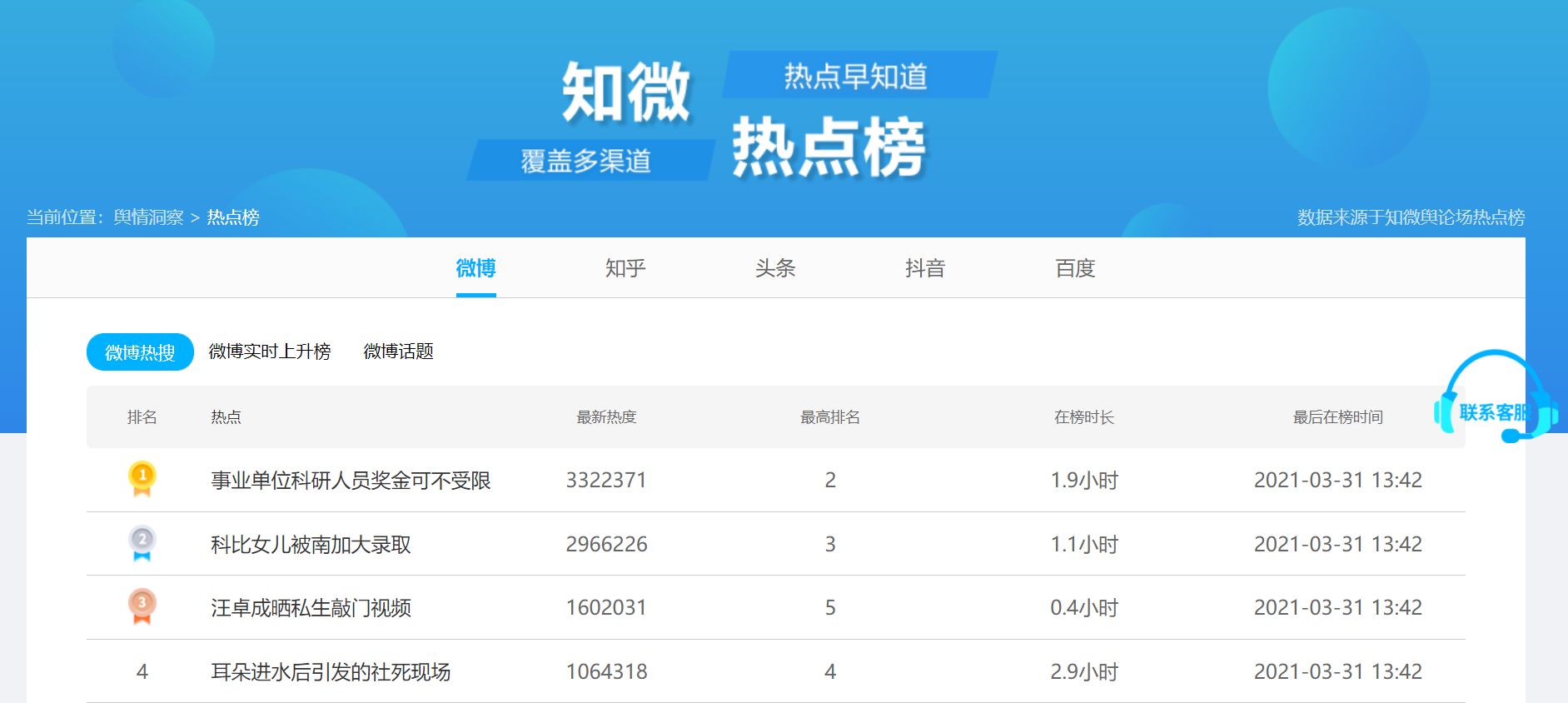Click the 排名 column header
The image size is (1568, 703).
[142, 417]
